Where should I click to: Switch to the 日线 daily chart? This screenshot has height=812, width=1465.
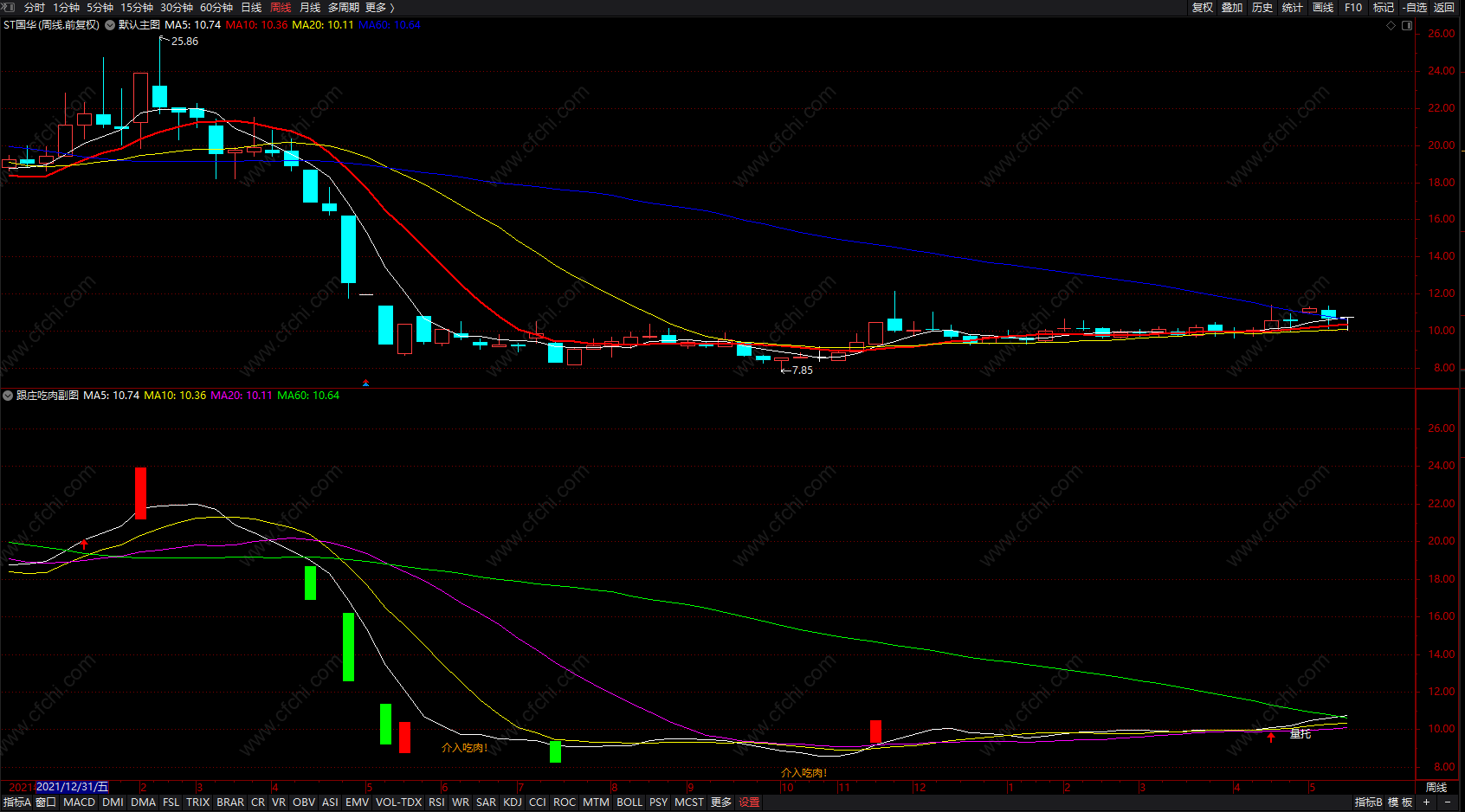251,7
